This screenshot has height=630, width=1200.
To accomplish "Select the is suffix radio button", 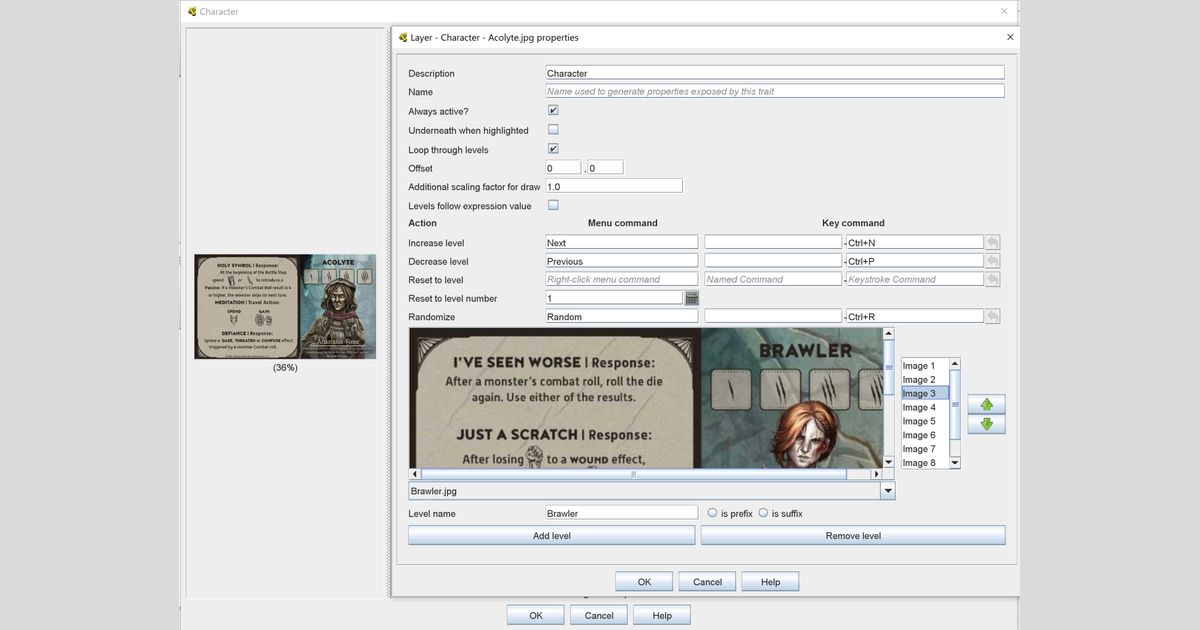I will [x=763, y=512].
